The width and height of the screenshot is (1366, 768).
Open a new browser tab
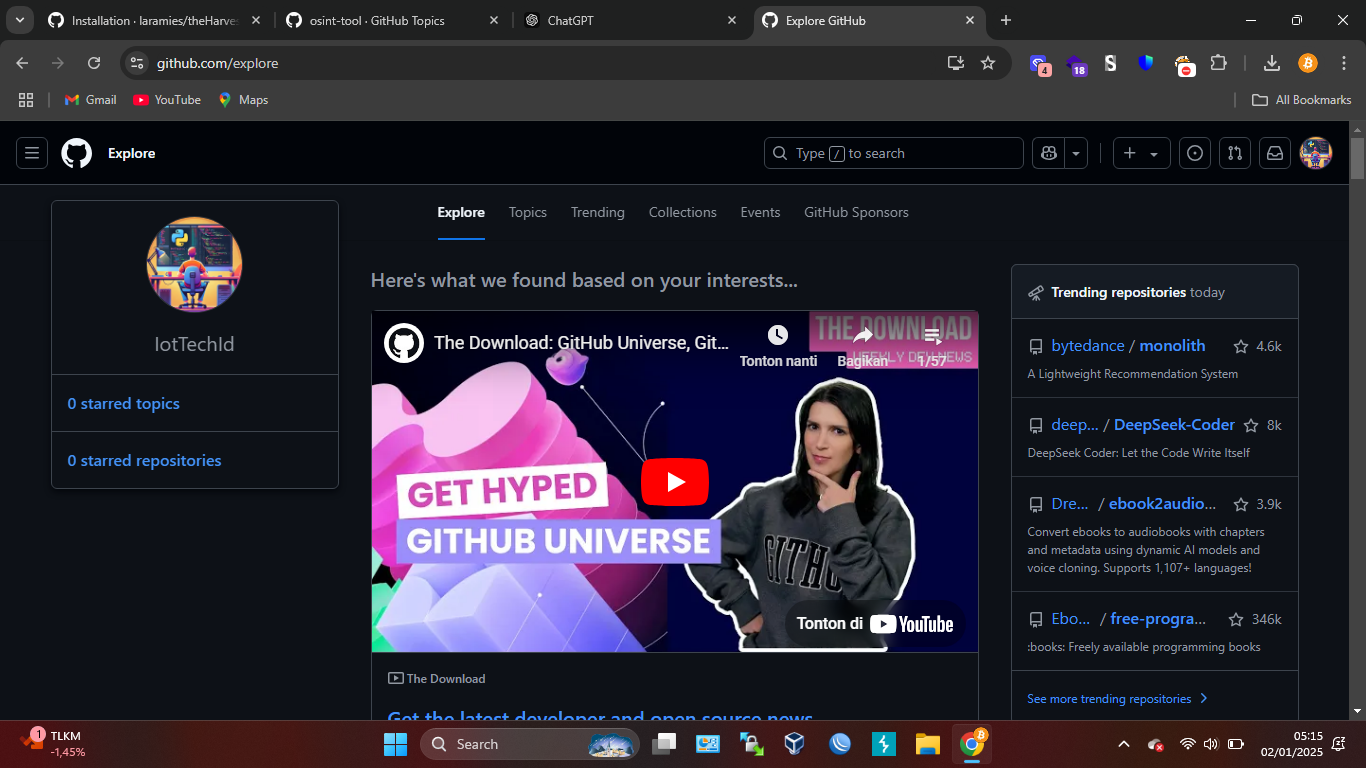pos(1006,20)
